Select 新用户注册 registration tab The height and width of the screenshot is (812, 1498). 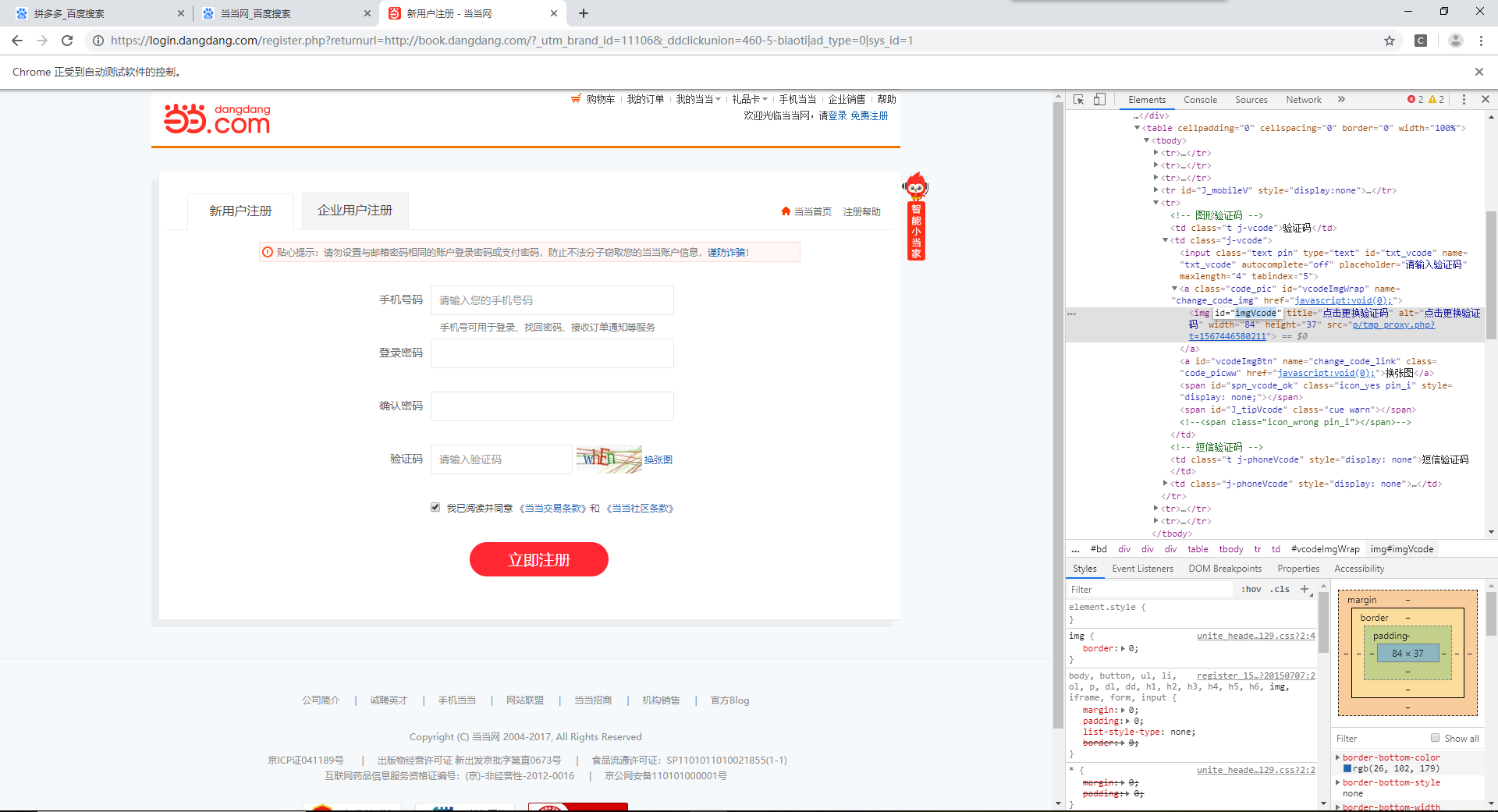click(240, 211)
